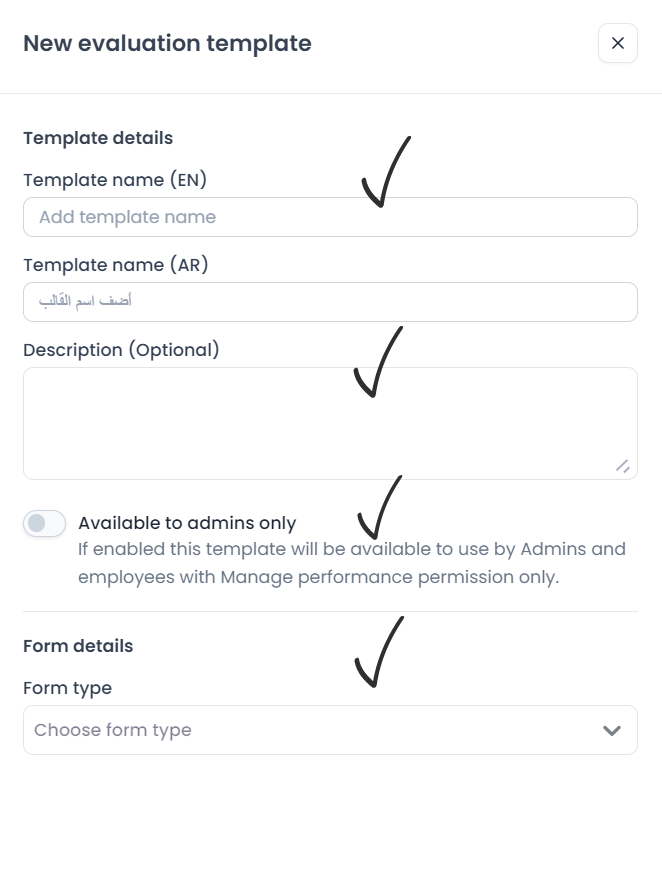
Task: Close the New evaluation template dialog
Action: [618, 43]
